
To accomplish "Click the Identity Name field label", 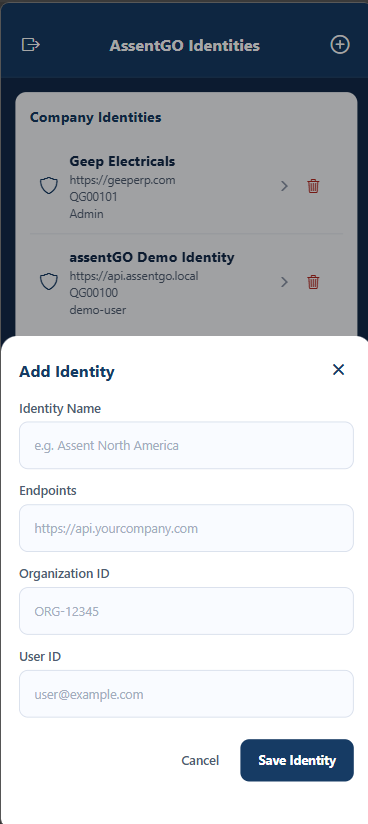I will pos(60,408).
